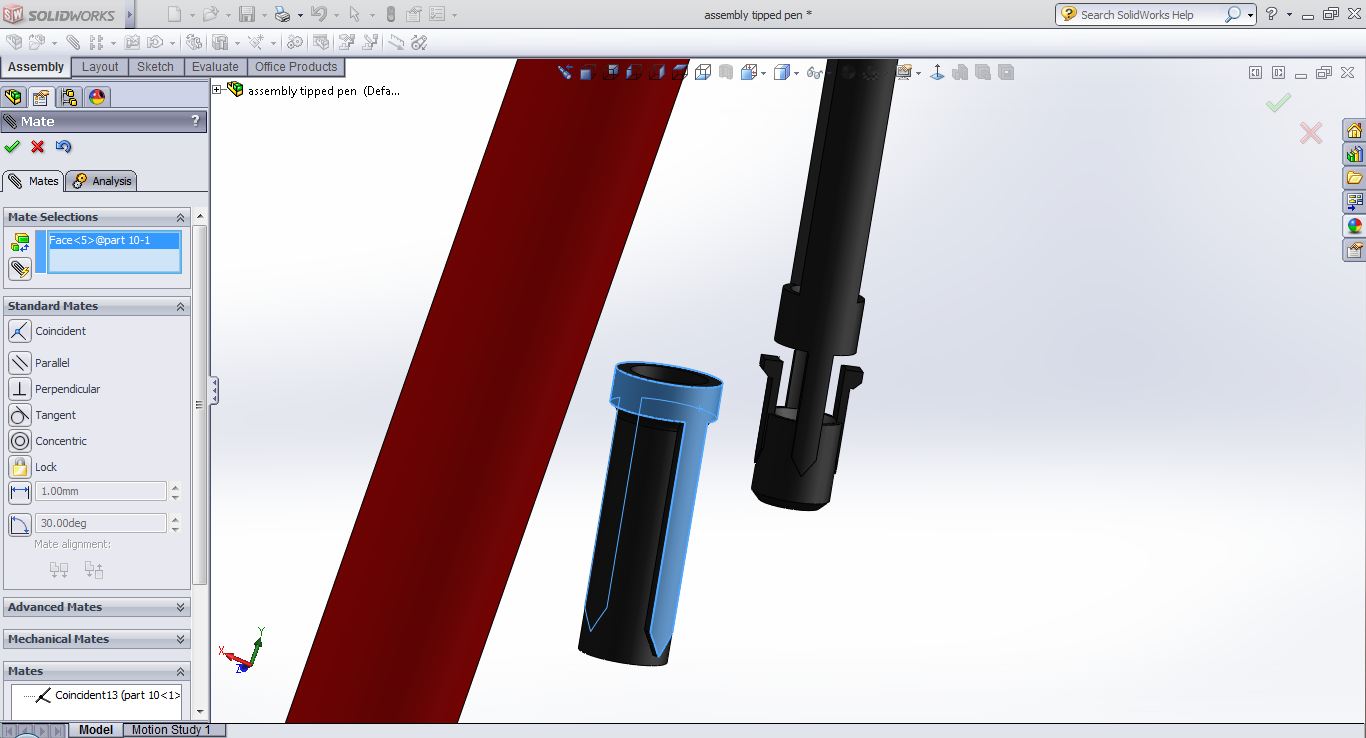
Task: Switch to the Layout tab
Action: point(100,67)
